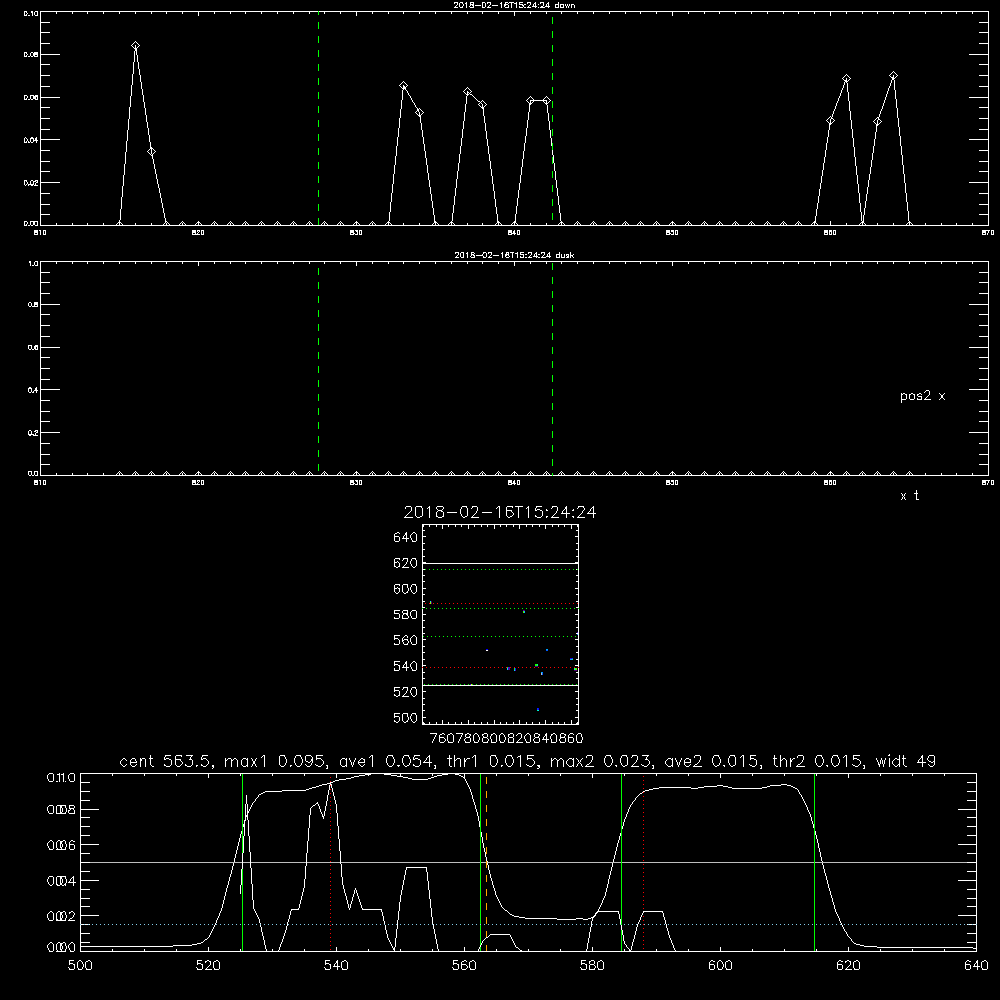Click the solid white line at 620 in scatter plot
This screenshot has width=1000, height=1000.
(500, 564)
